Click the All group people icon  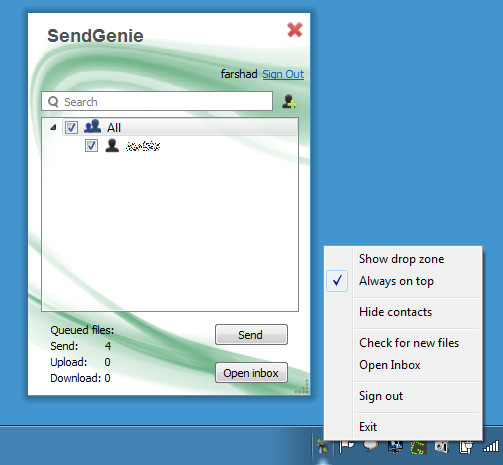[92, 127]
